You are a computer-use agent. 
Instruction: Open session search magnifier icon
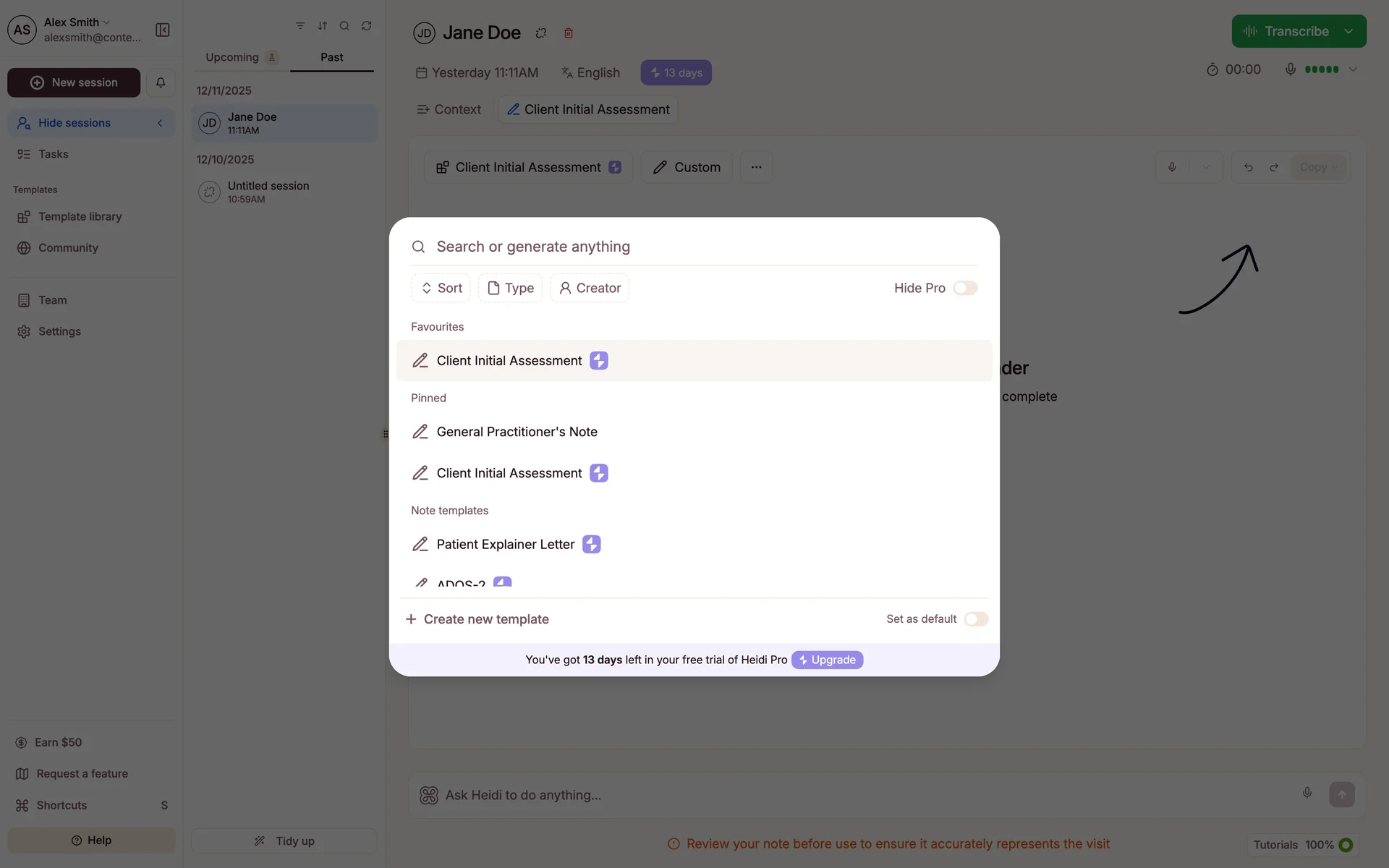point(344,26)
